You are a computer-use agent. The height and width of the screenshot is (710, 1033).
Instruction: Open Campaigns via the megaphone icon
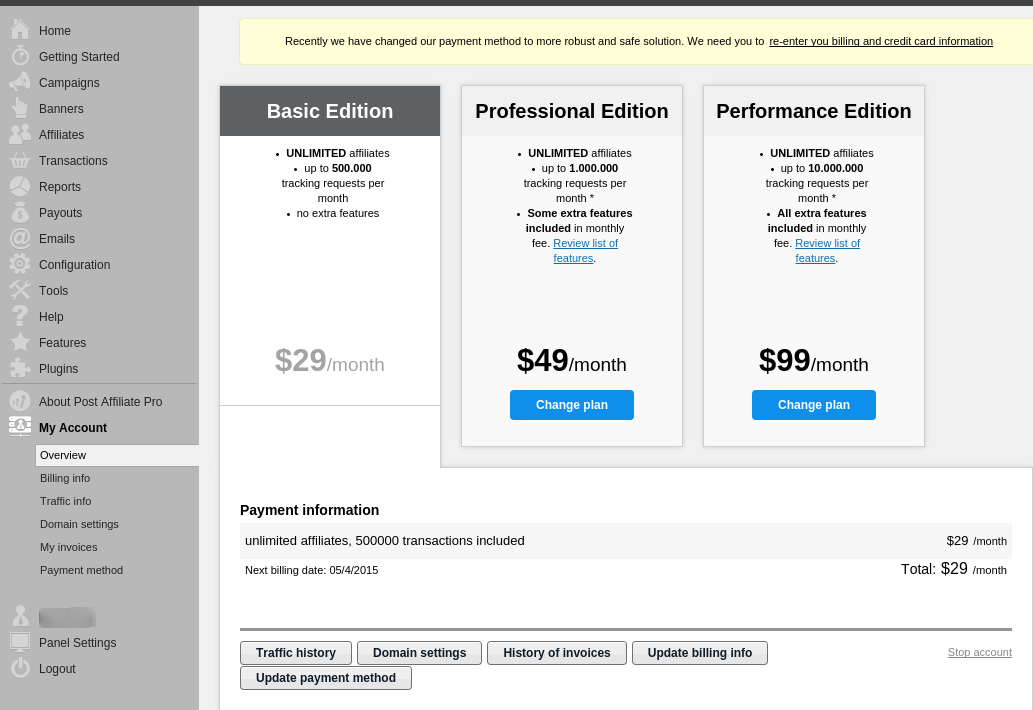[x=19, y=82]
